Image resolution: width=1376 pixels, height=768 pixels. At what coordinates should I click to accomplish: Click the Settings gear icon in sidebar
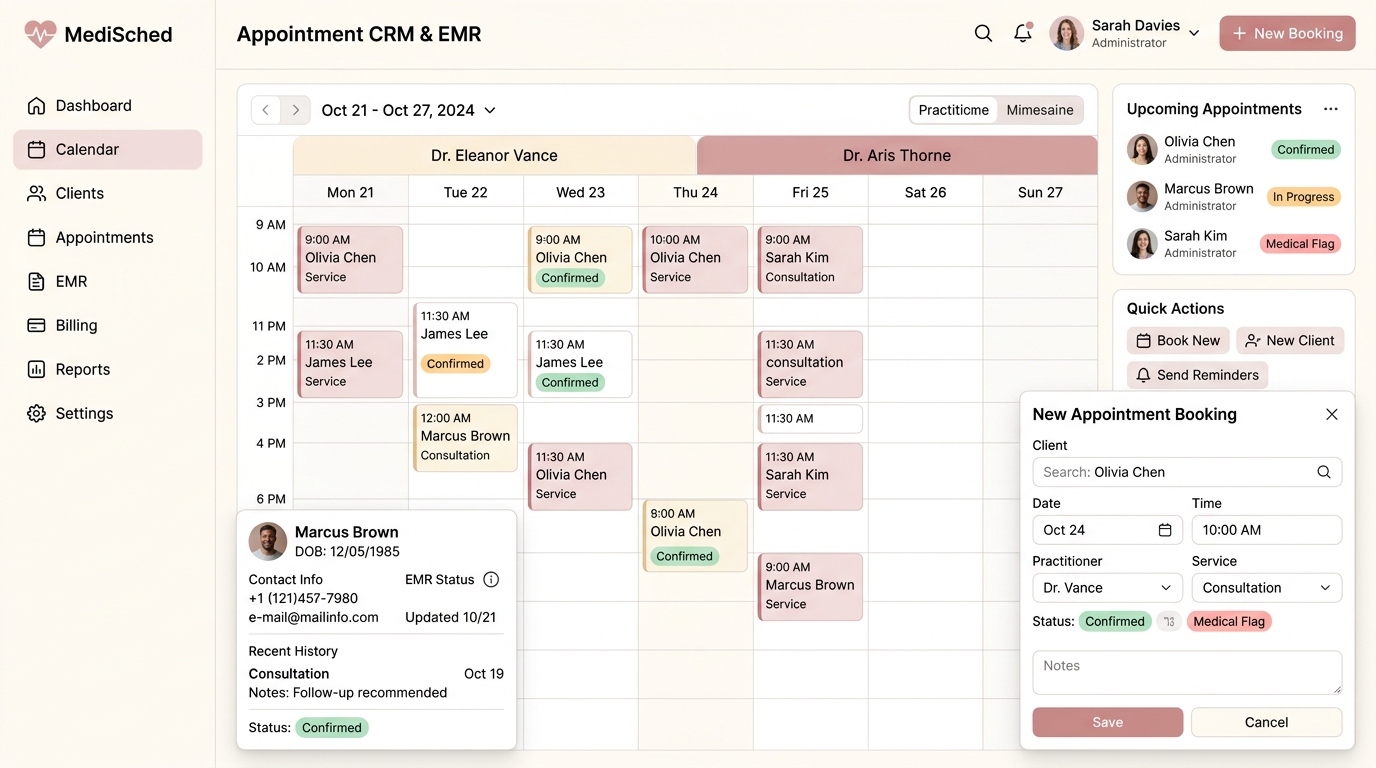click(x=37, y=414)
